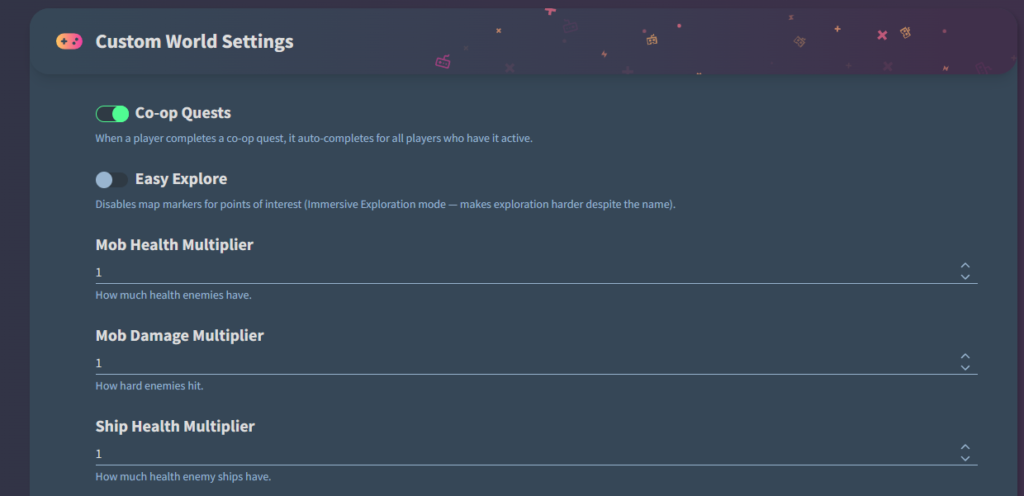Decrease Mob Health Multiplier with down arrow
Viewport: 1024px width, 496px height.
(965, 277)
